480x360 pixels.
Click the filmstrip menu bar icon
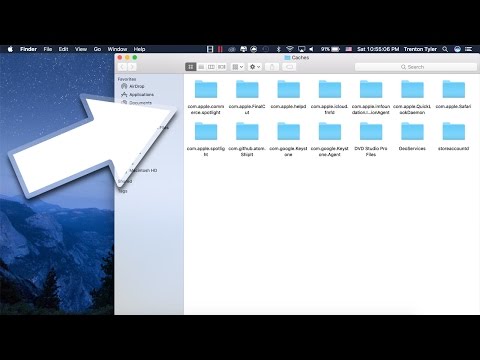(210, 49)
